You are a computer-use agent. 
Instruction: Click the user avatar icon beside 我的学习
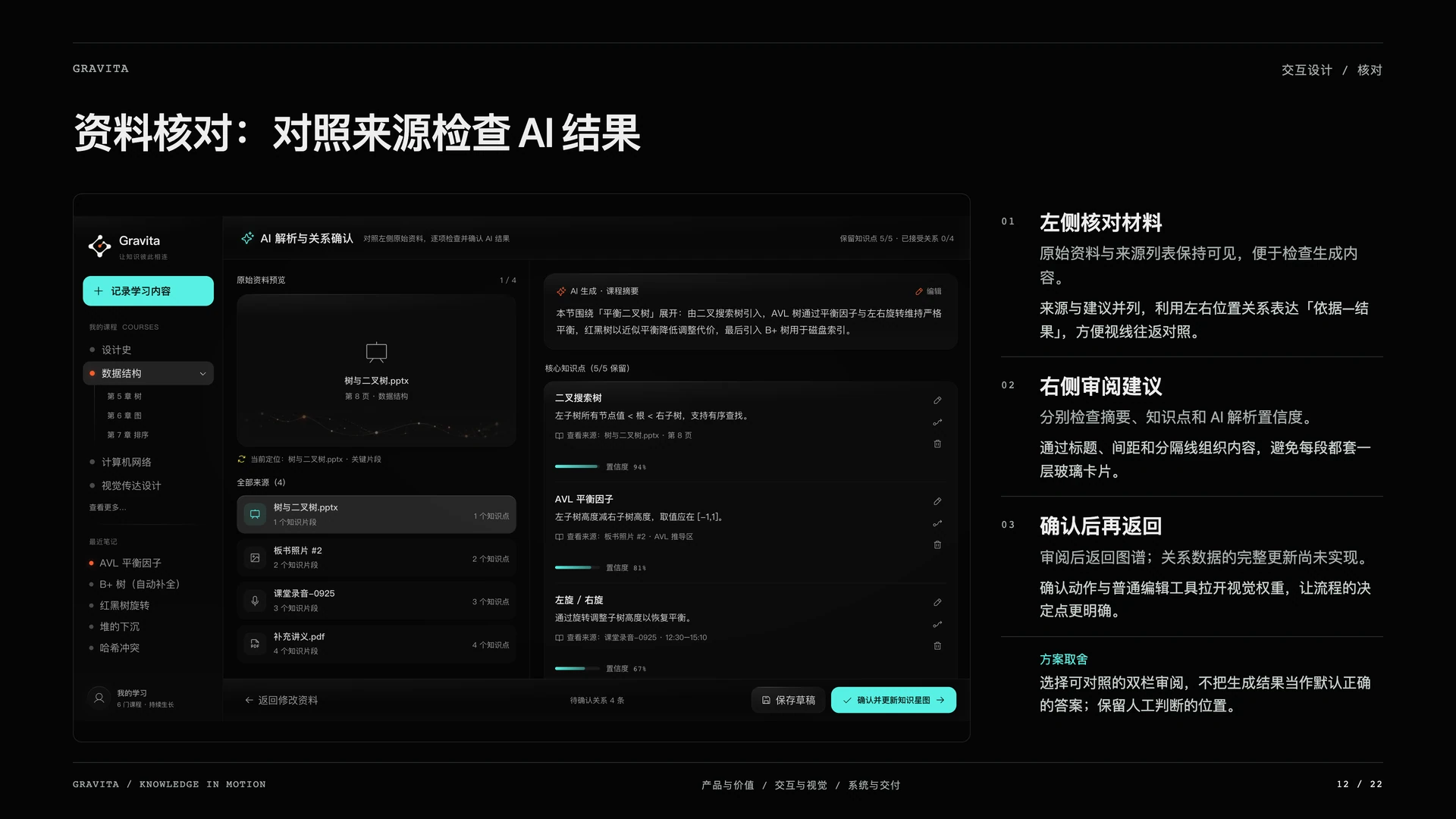coord(99,698)
